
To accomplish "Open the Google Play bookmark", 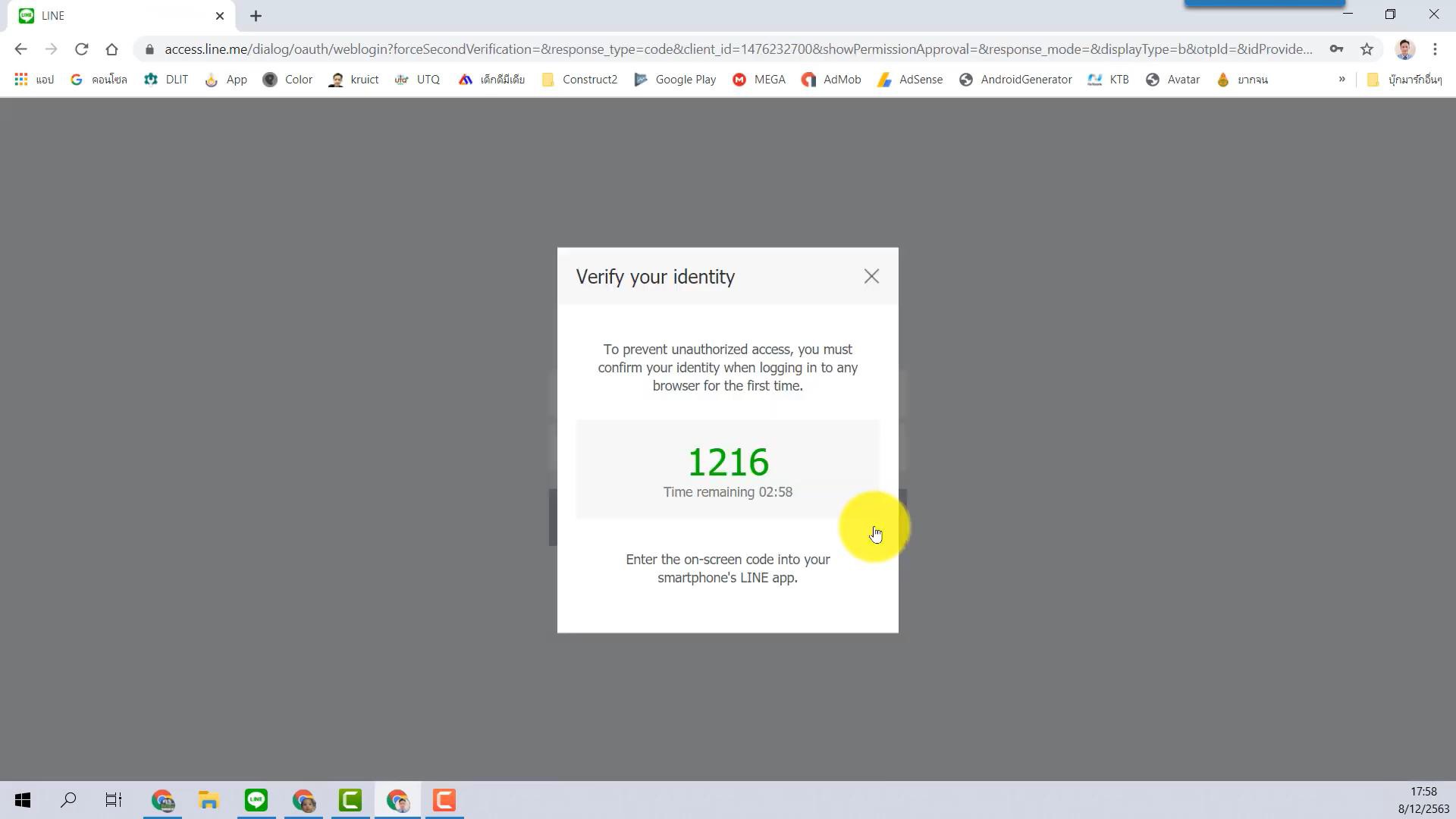I will click(x=675, y=80).
